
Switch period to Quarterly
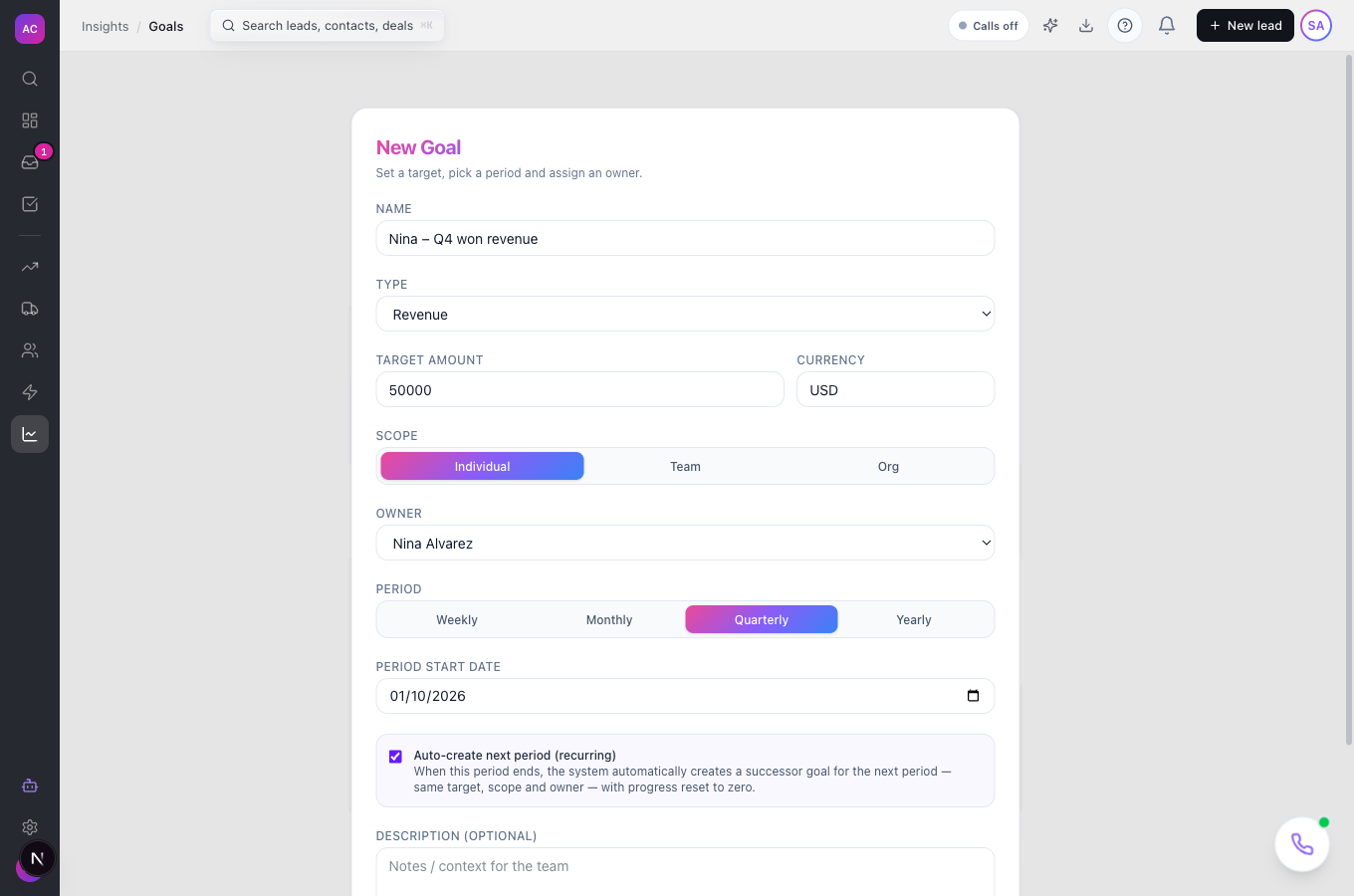coord(762,619)
